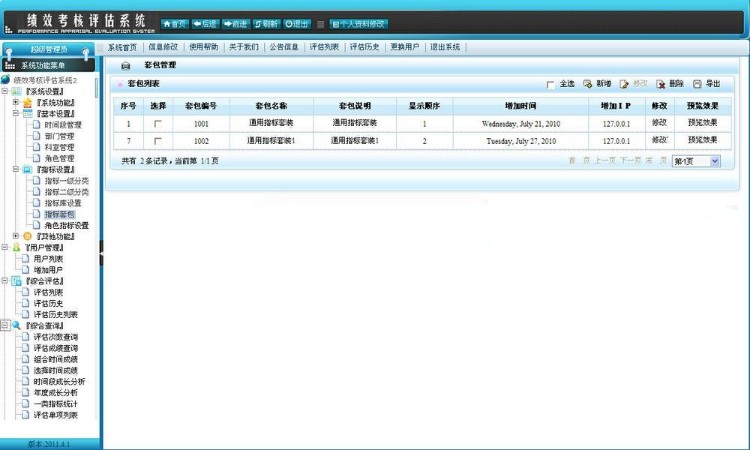Click 评估历史 in the navigation bar
This screenshot has height=450, width=750.
click(x=364, y=47)
